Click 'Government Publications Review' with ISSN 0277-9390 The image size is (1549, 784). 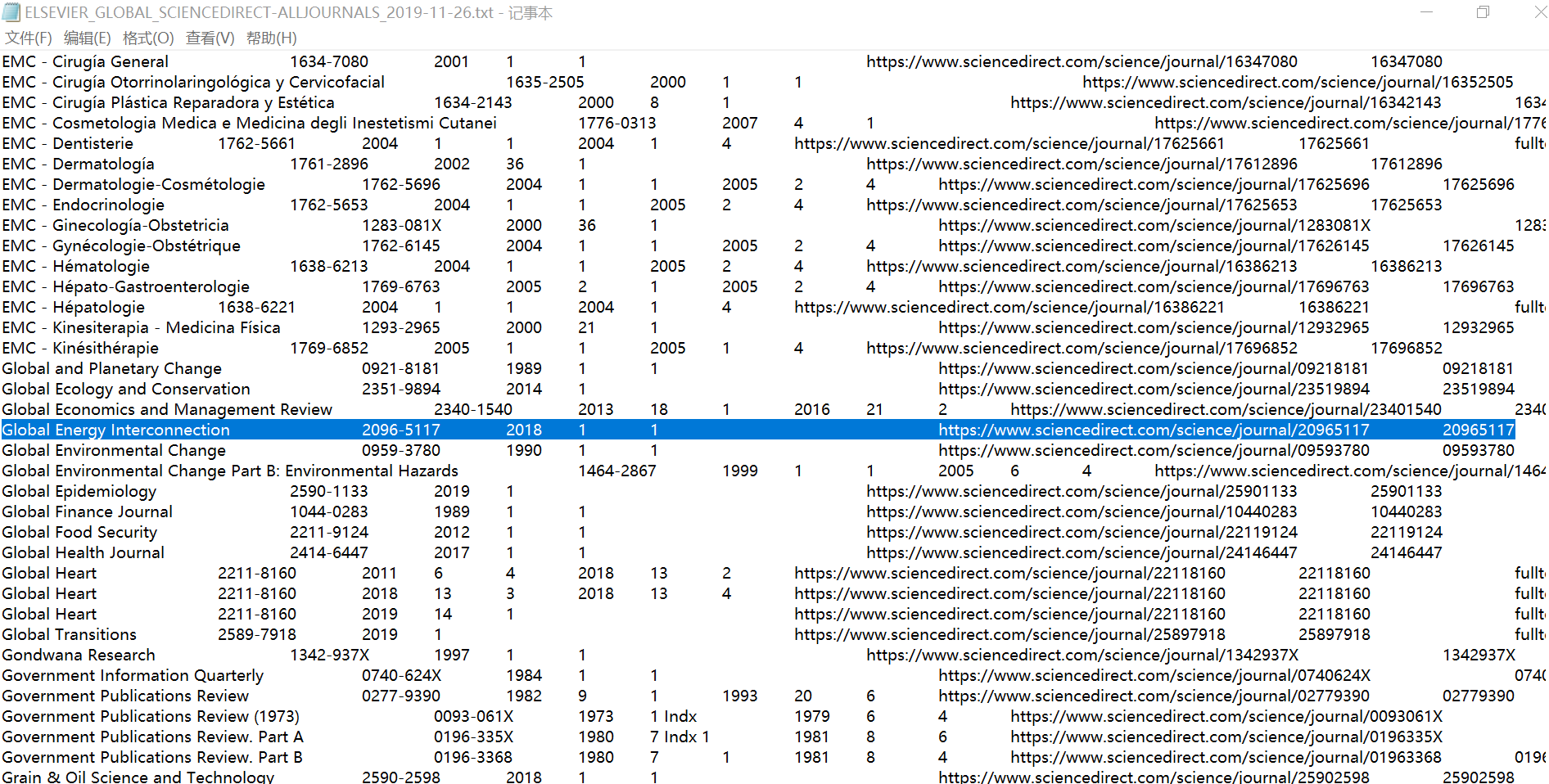click(125, 696)
